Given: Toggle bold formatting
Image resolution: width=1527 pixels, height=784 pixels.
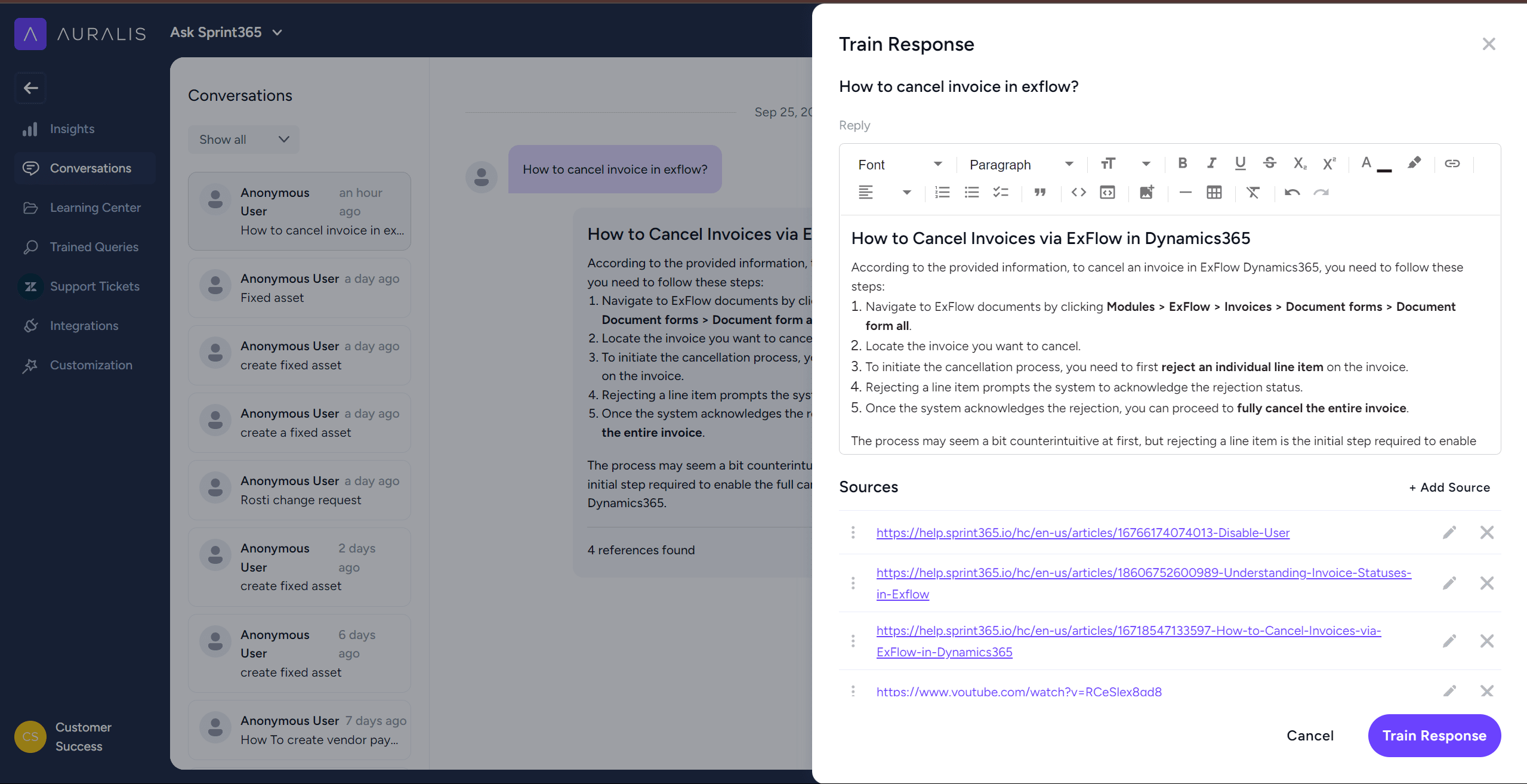Looking at the screenshot, I should [1182, 163].
